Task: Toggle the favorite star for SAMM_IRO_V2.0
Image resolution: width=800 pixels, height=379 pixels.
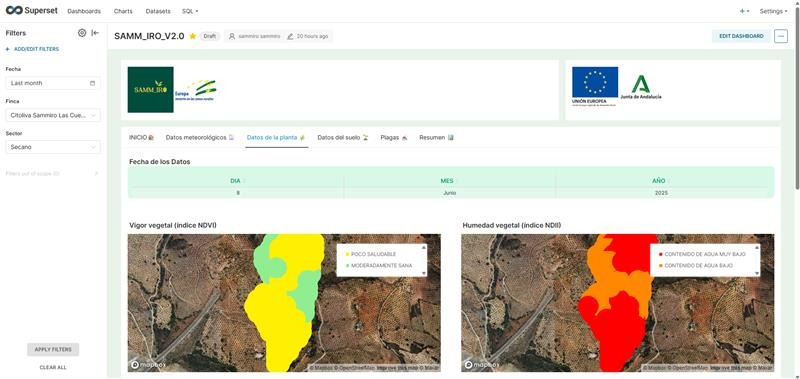Action: pyautogui.click(x=192, y=36)
